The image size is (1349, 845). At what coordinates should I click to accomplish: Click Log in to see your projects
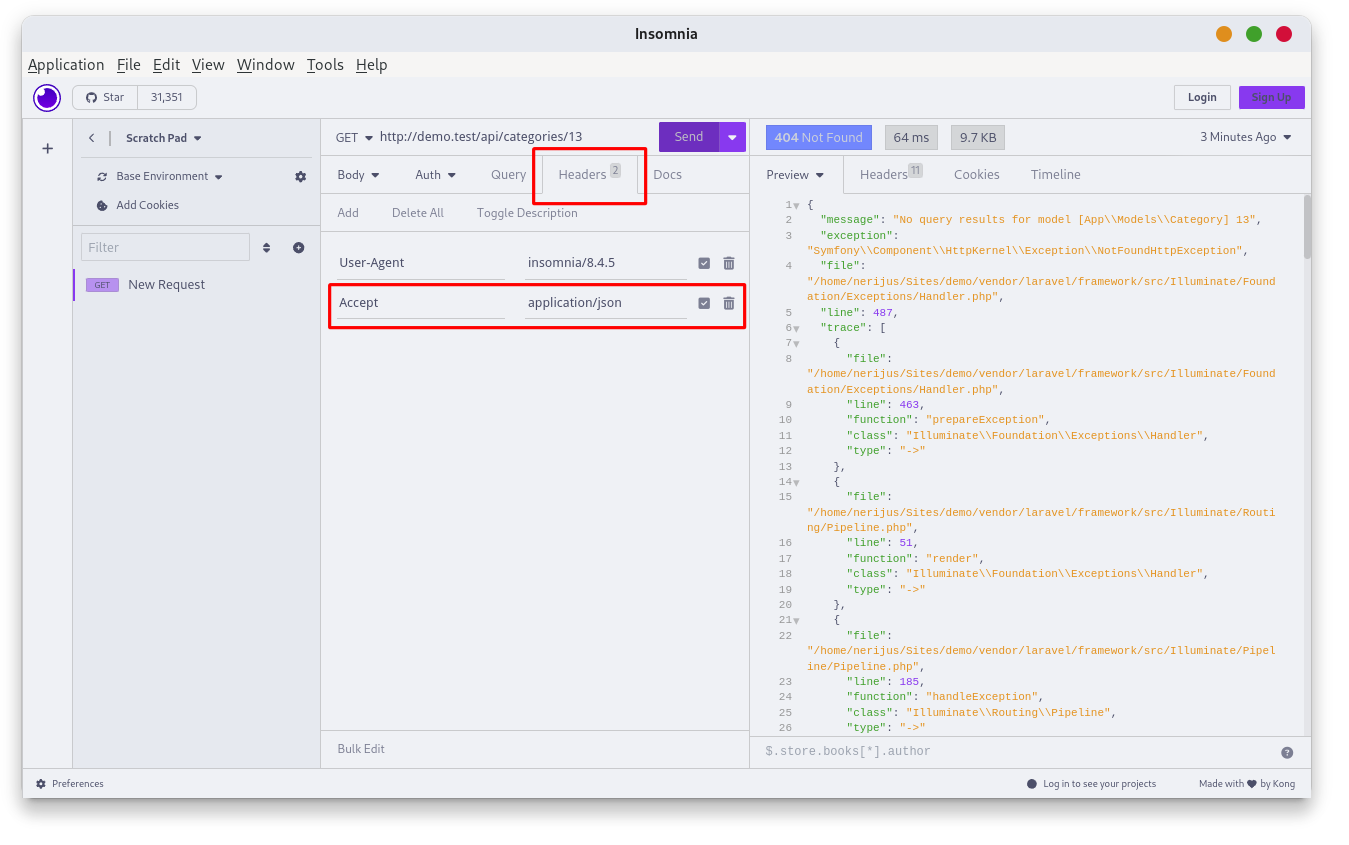pyautogui.click(x=1091, y=784)
